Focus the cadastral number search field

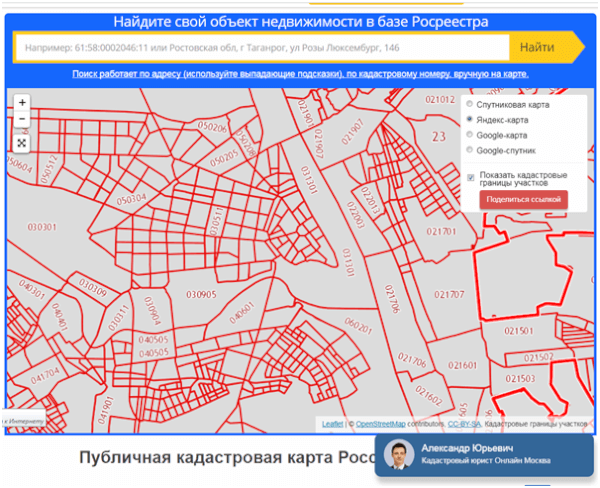[x=260, y=47]
